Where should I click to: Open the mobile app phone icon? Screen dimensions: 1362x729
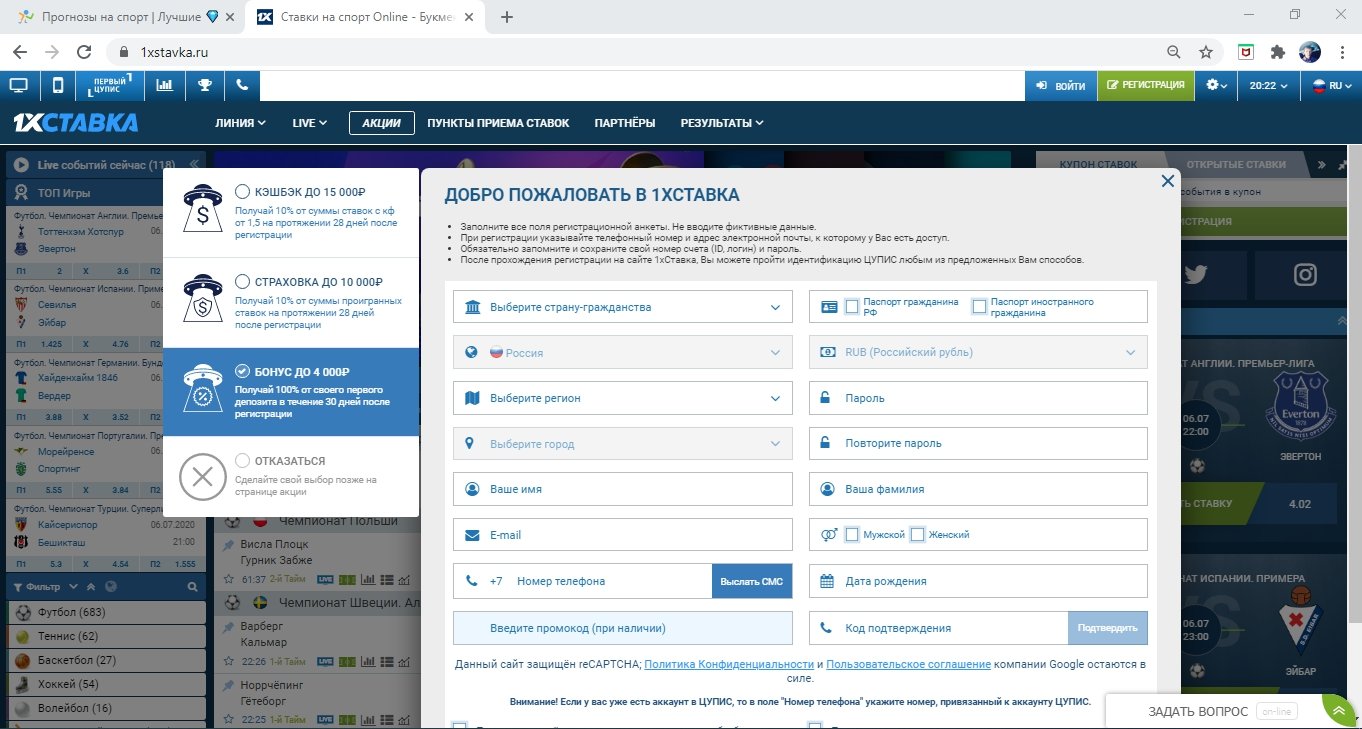[58, 85]
